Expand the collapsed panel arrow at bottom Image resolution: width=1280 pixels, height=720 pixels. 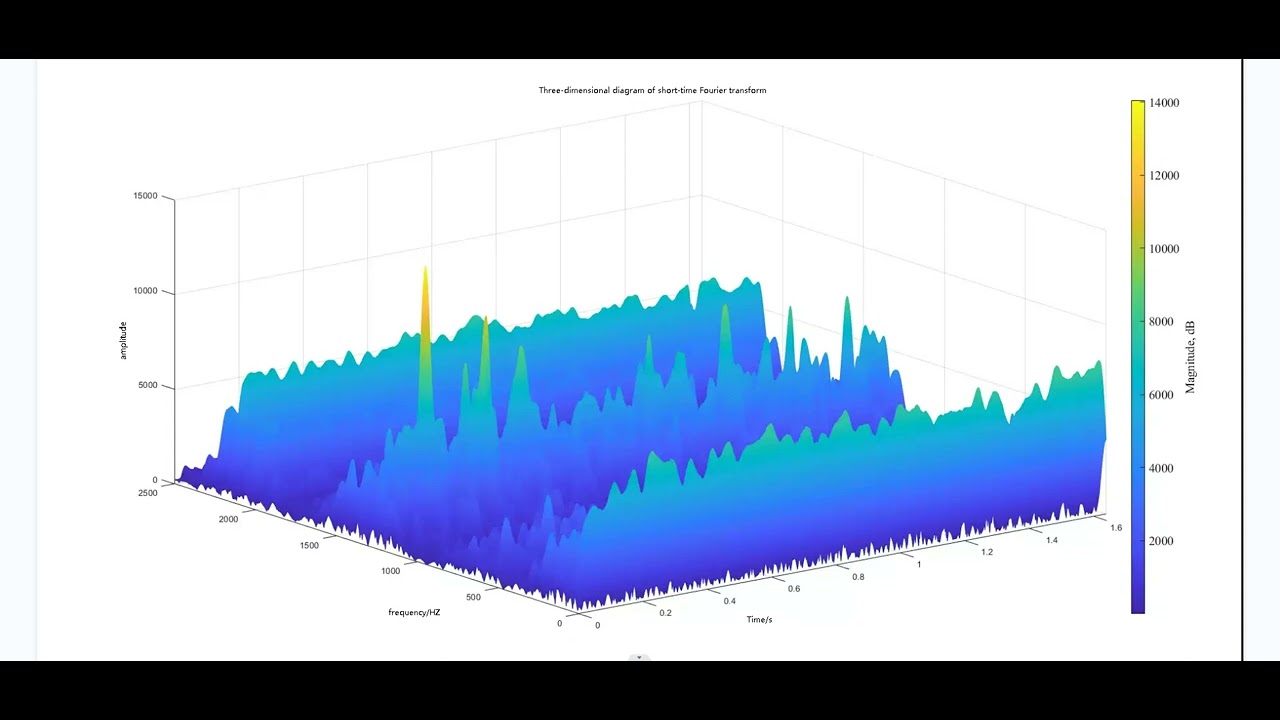pos(639,657)
